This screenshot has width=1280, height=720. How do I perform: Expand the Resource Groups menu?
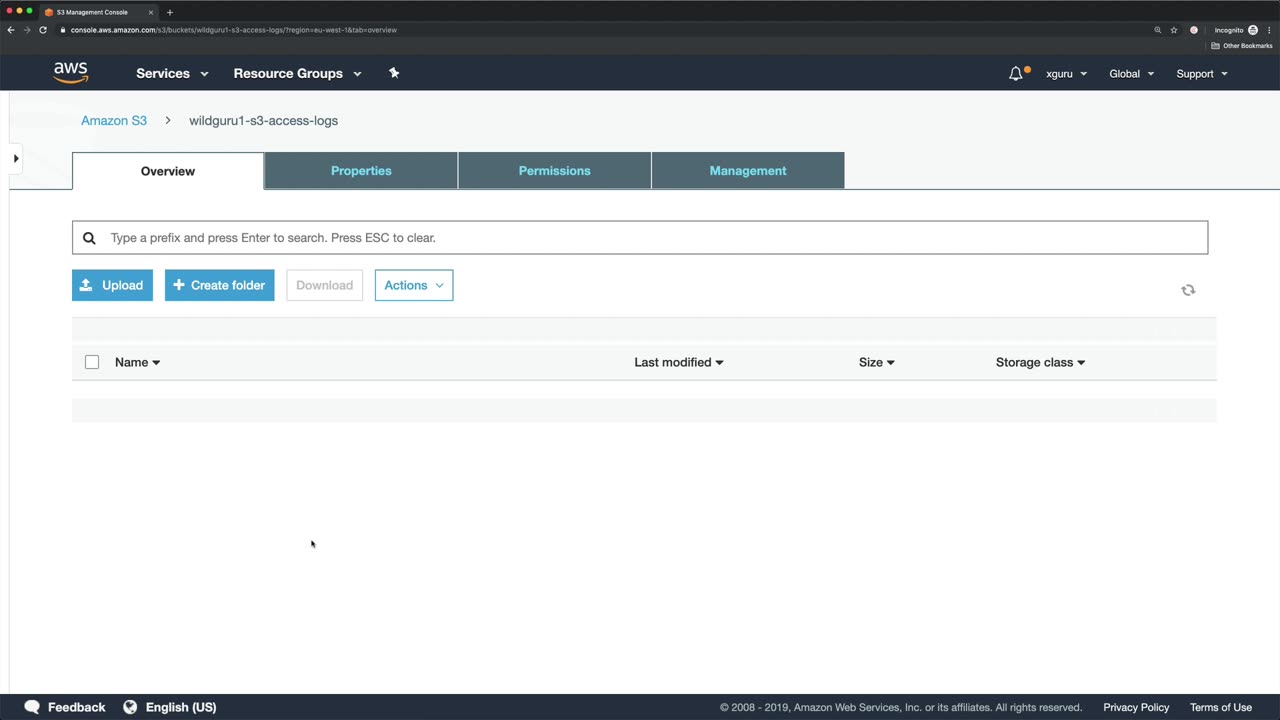pos(297,73)
